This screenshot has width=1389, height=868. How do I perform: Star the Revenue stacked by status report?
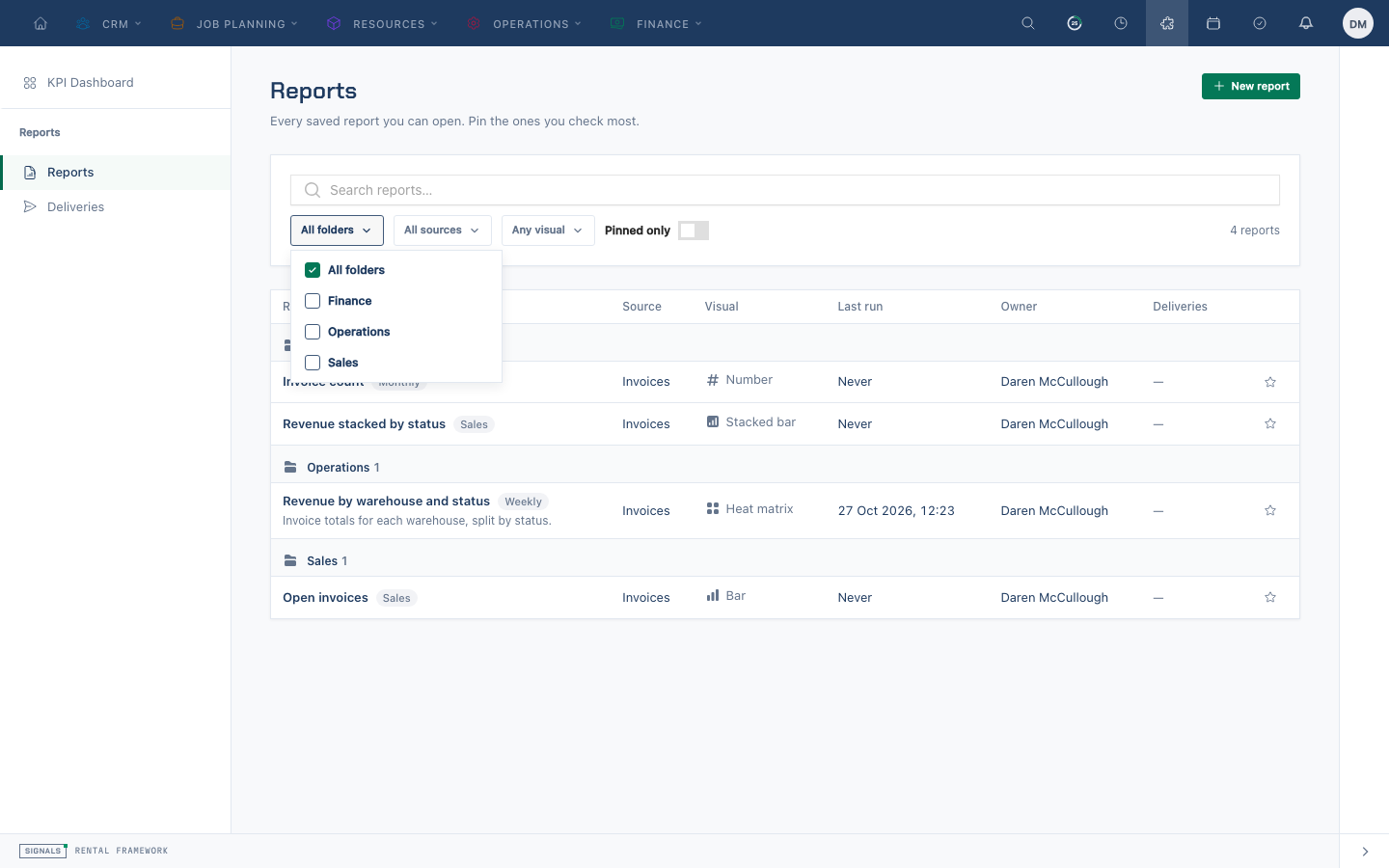[x=1270, y=423]
